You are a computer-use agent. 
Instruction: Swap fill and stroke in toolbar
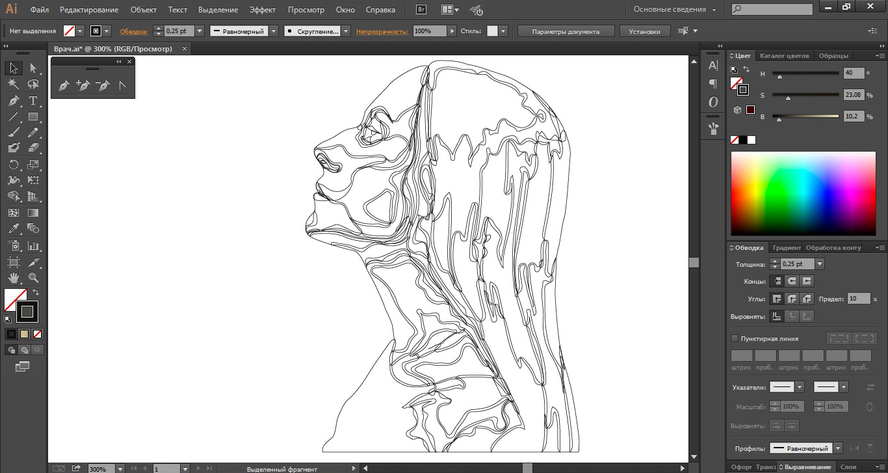36,293
